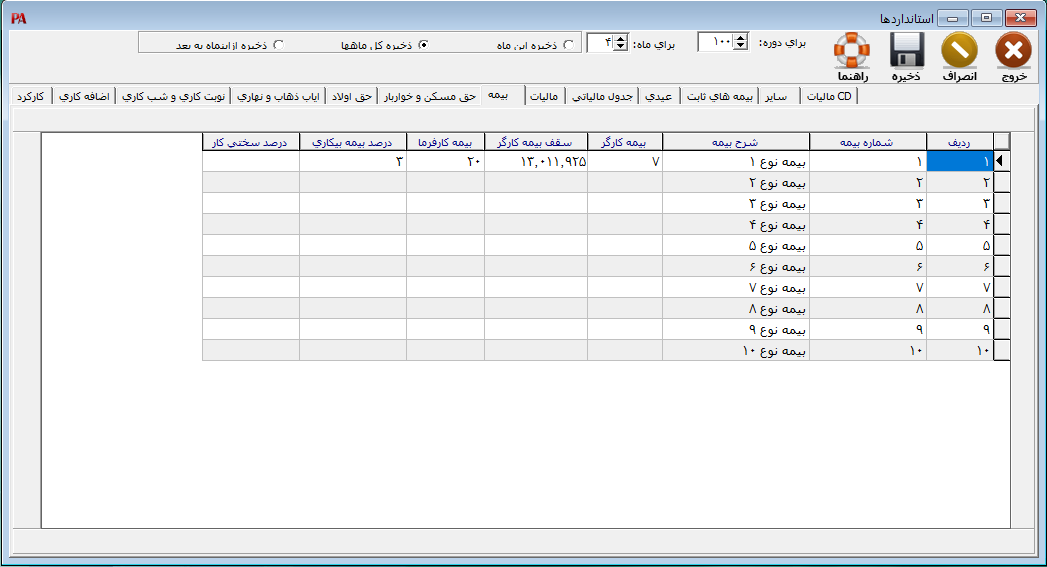Click the red Exit (خروج) icon
The image size is (1047, 567).
tap(1013, 50)
